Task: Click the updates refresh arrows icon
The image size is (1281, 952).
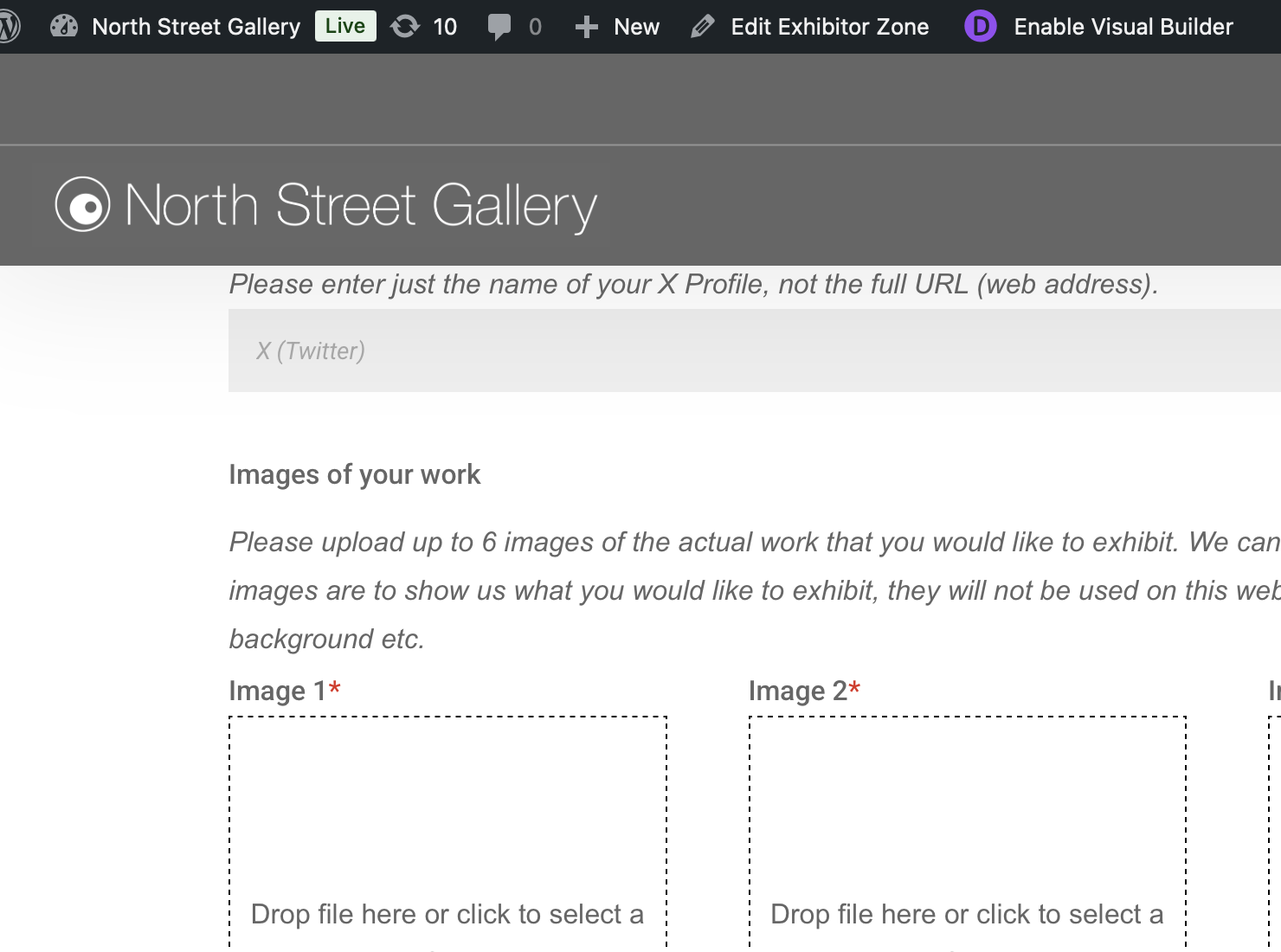Action: coord(405,27)
